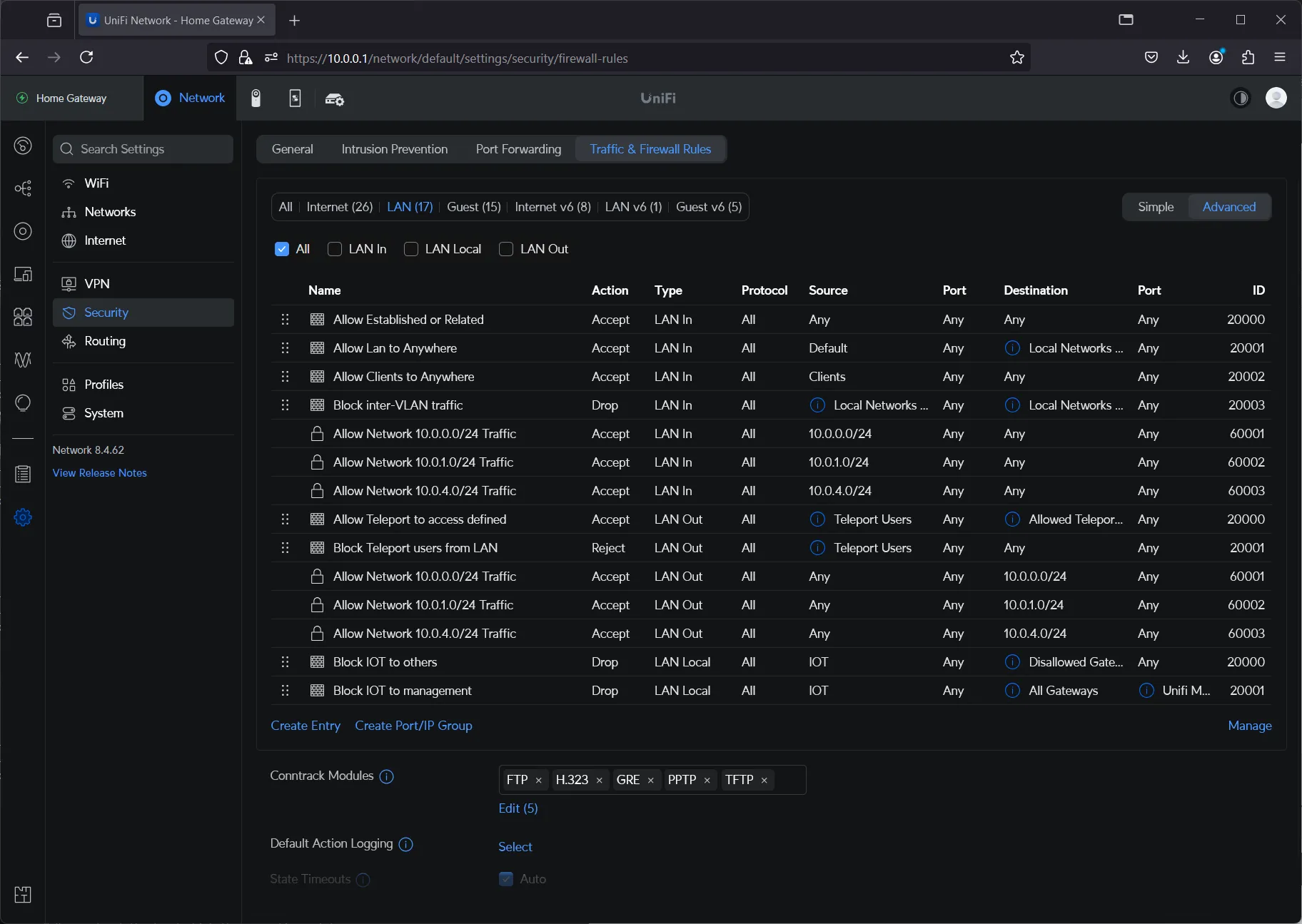Click Create Port/IP Group link
1302x924 pixels.
click(413, 726)
